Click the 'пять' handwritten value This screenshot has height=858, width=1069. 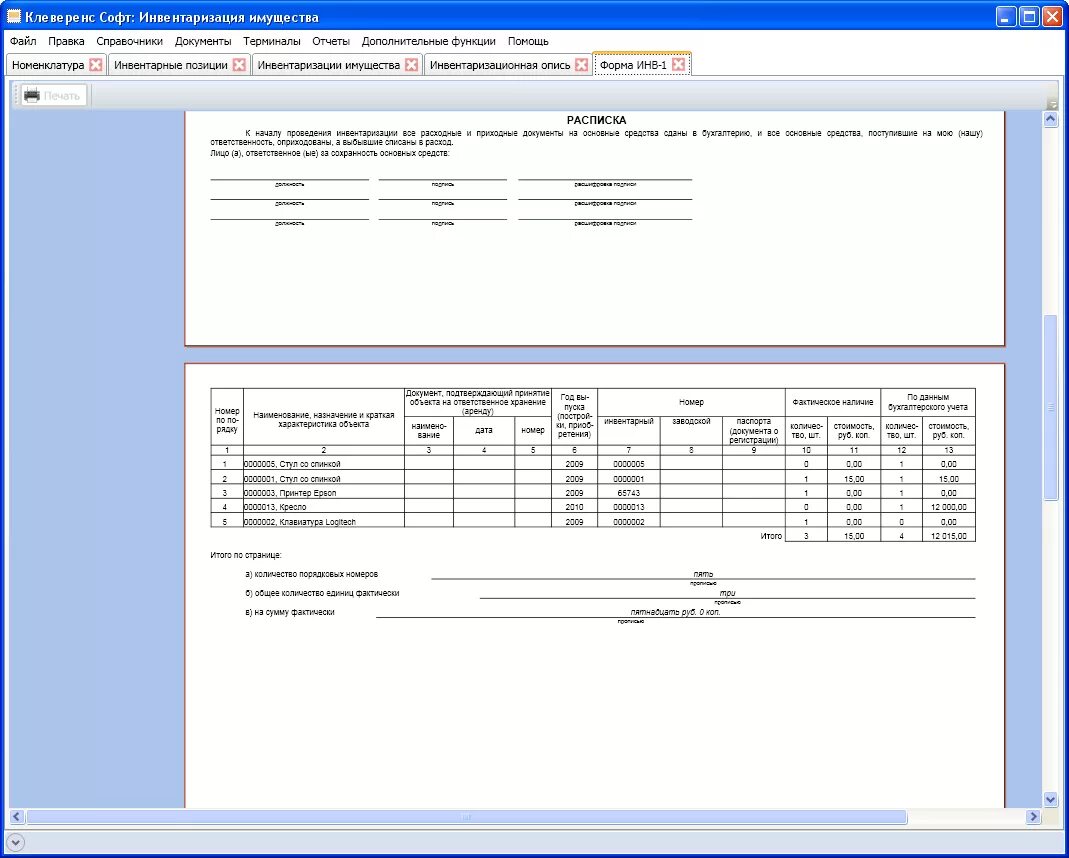point(704,574)
